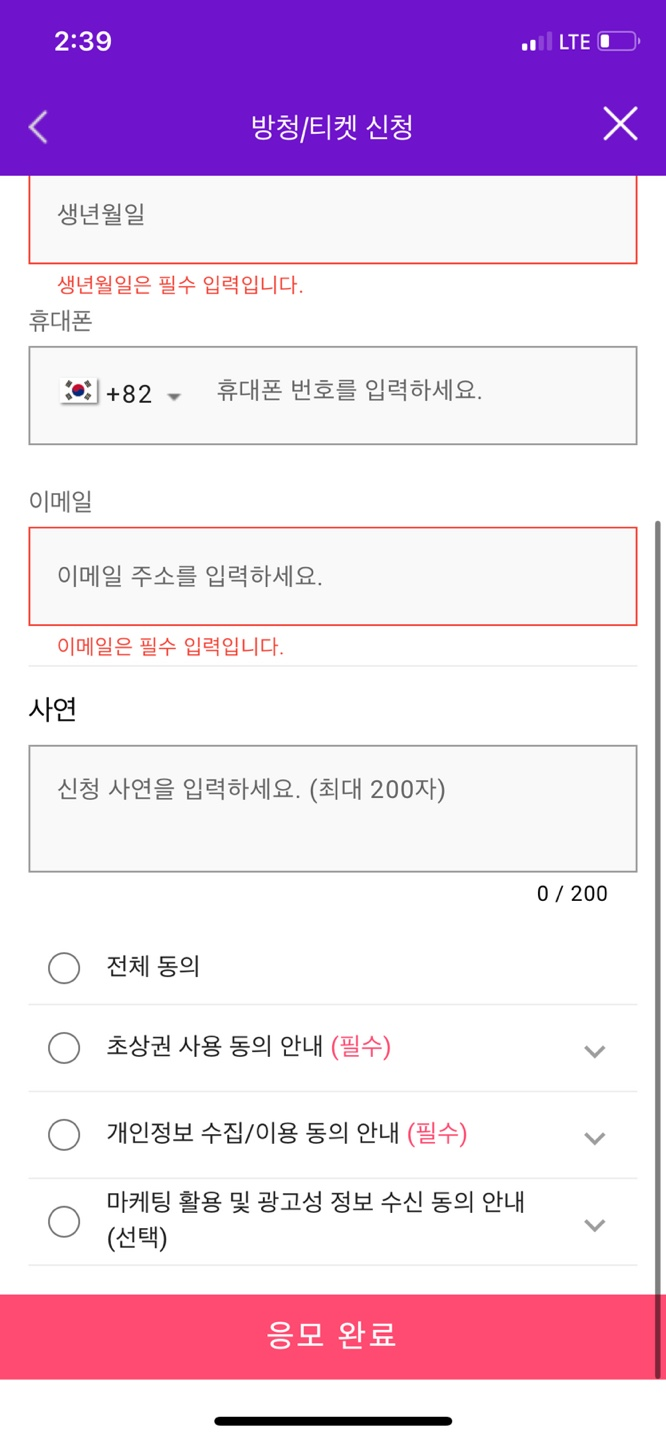
Task: Toggle the optional 마케팅 정보 수신 consent
Action: [64, 1222]
